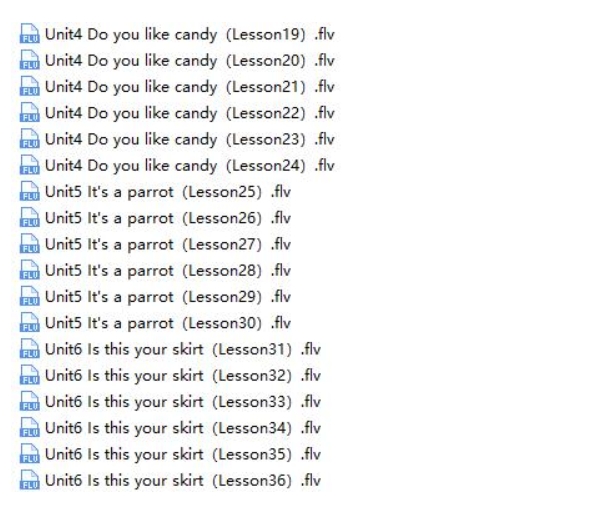Select the file icon for Lesson24
The image size is (602, 506).
[x=27, y=165]
